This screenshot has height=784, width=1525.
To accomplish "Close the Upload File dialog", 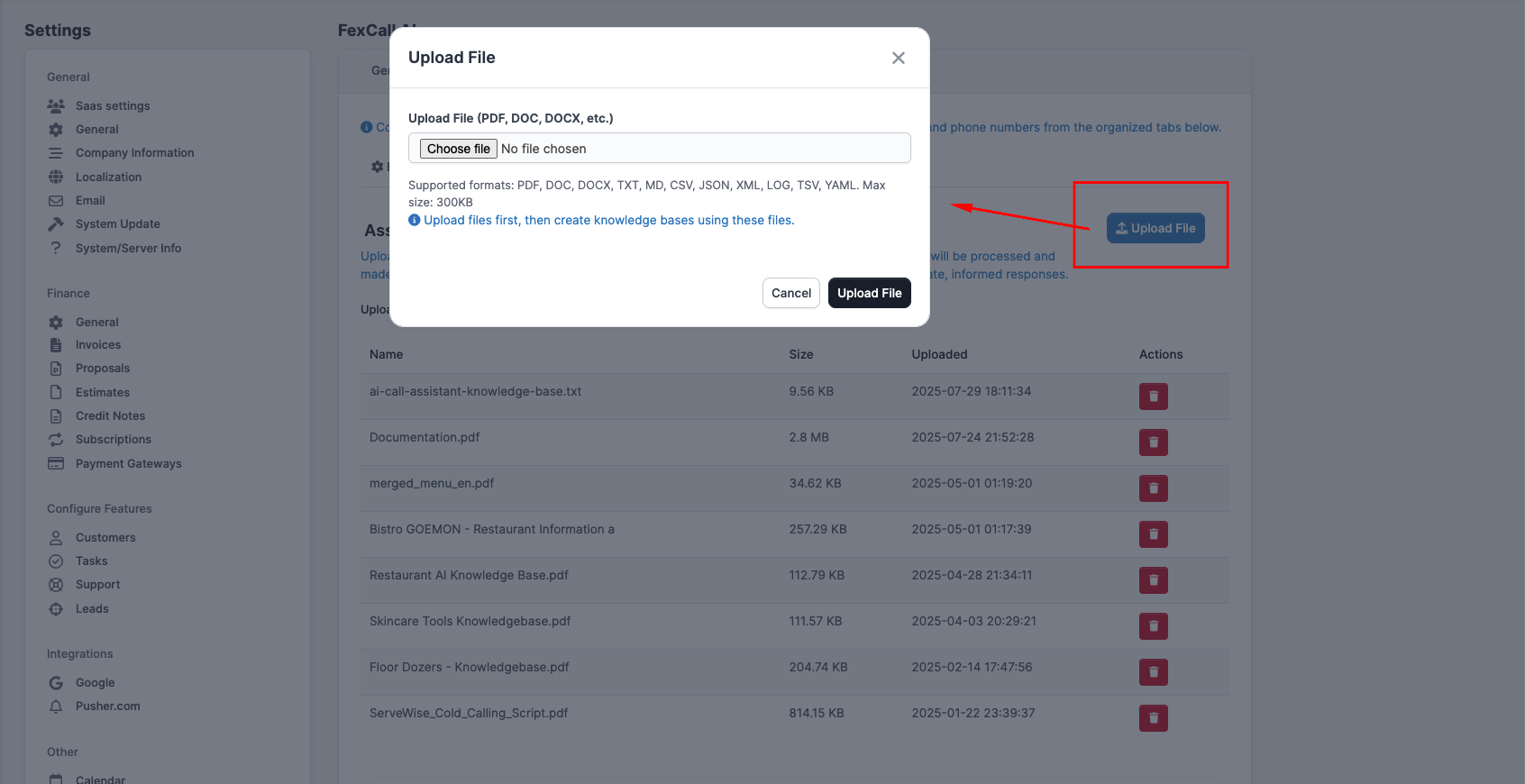I will (898, 58).
